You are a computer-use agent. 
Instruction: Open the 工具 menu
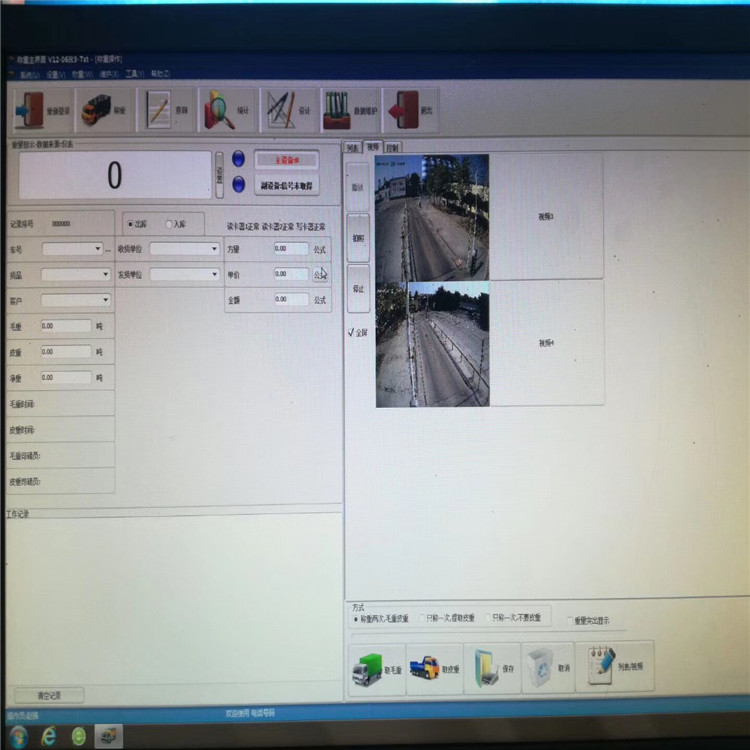pyautogui.click(x=135, y=74)
